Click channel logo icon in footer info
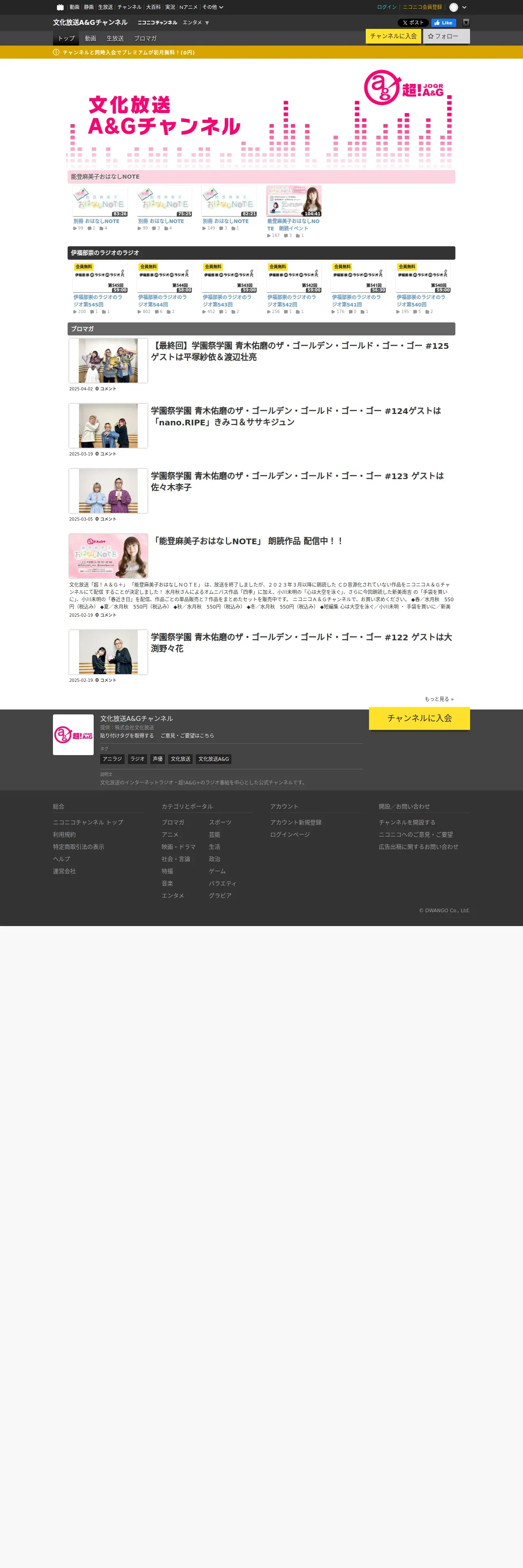 [x=73, y=735]
